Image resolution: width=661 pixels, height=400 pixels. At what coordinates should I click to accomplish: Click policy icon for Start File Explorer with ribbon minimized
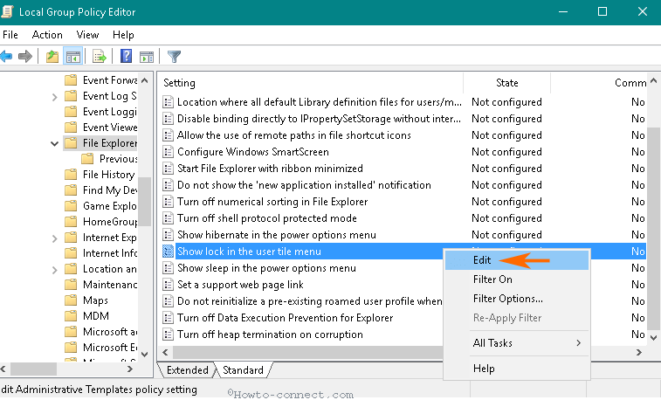pos(168,168)
